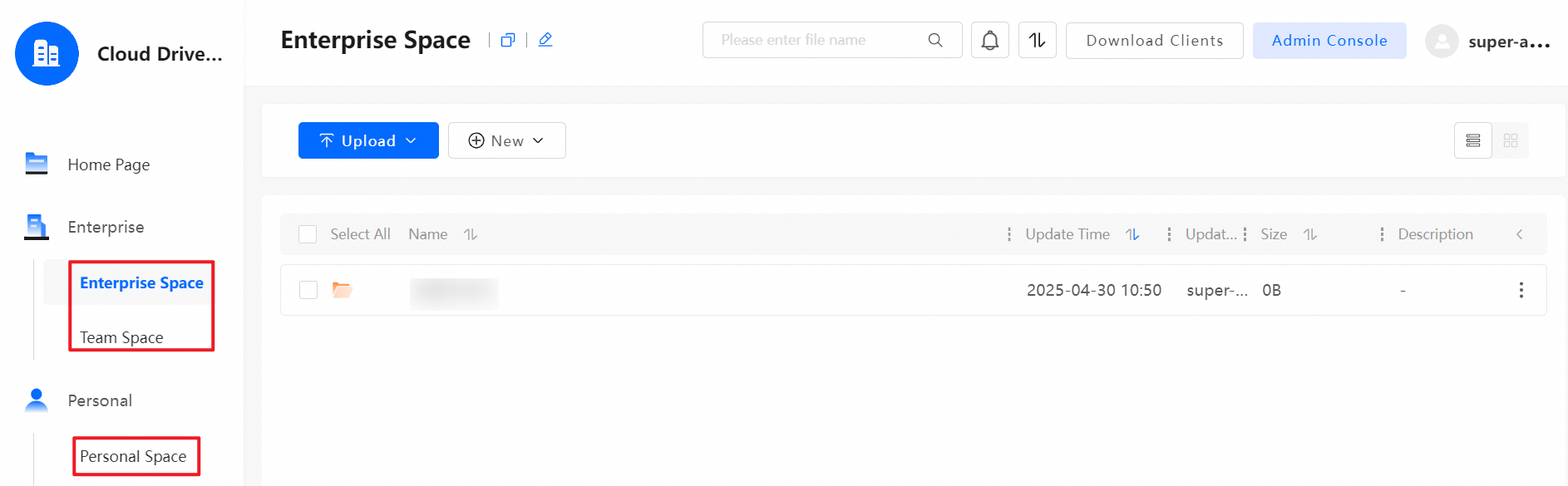
Task: Click the edit pencil icon beside Enterprise Space
Action: (545, 40)
